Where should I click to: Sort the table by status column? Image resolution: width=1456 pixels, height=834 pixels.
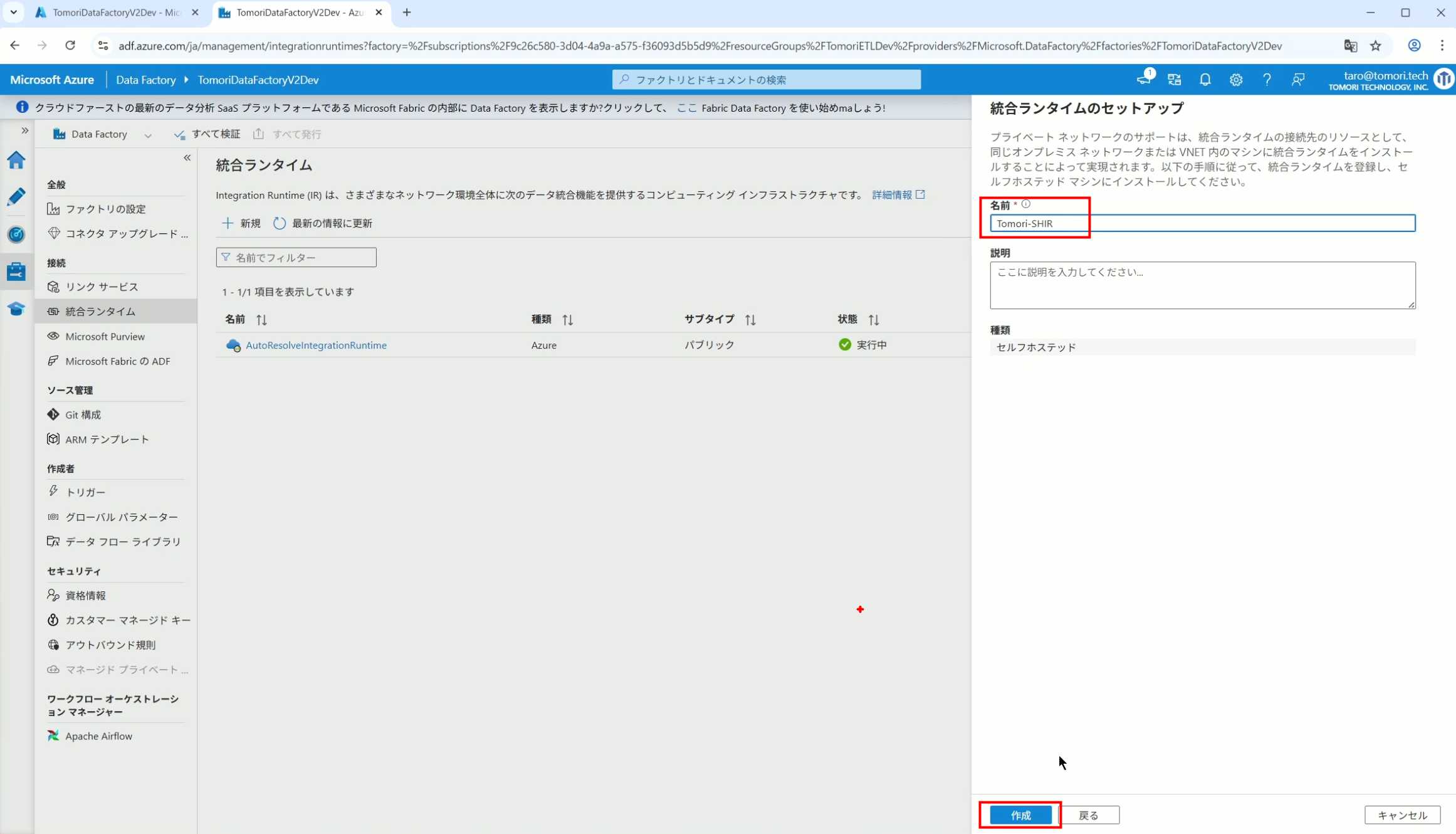click(x=874, y=320)
